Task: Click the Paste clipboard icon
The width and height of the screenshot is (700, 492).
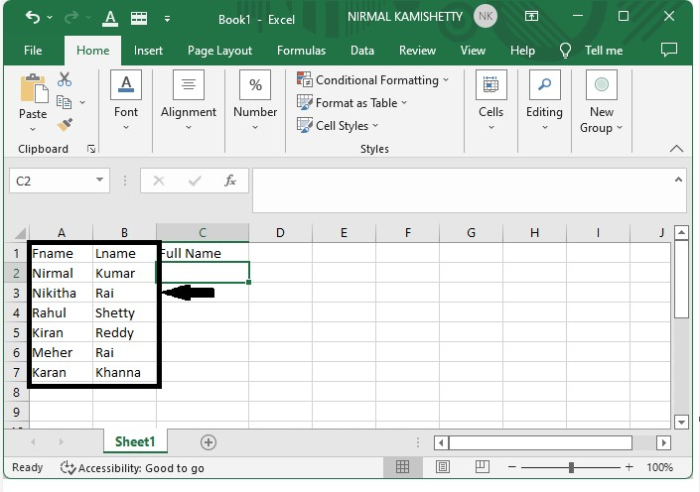Action: tap(32, 94)
